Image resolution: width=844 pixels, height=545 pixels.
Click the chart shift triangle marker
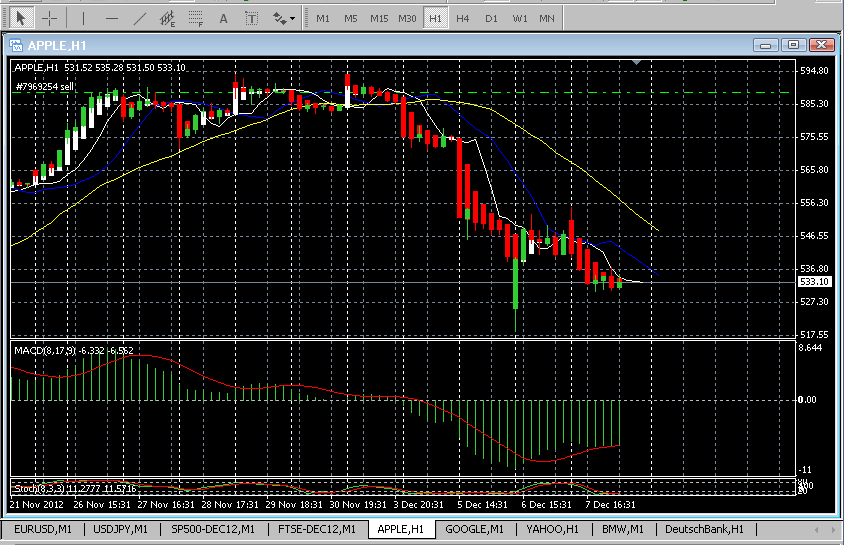coord(636,62)
